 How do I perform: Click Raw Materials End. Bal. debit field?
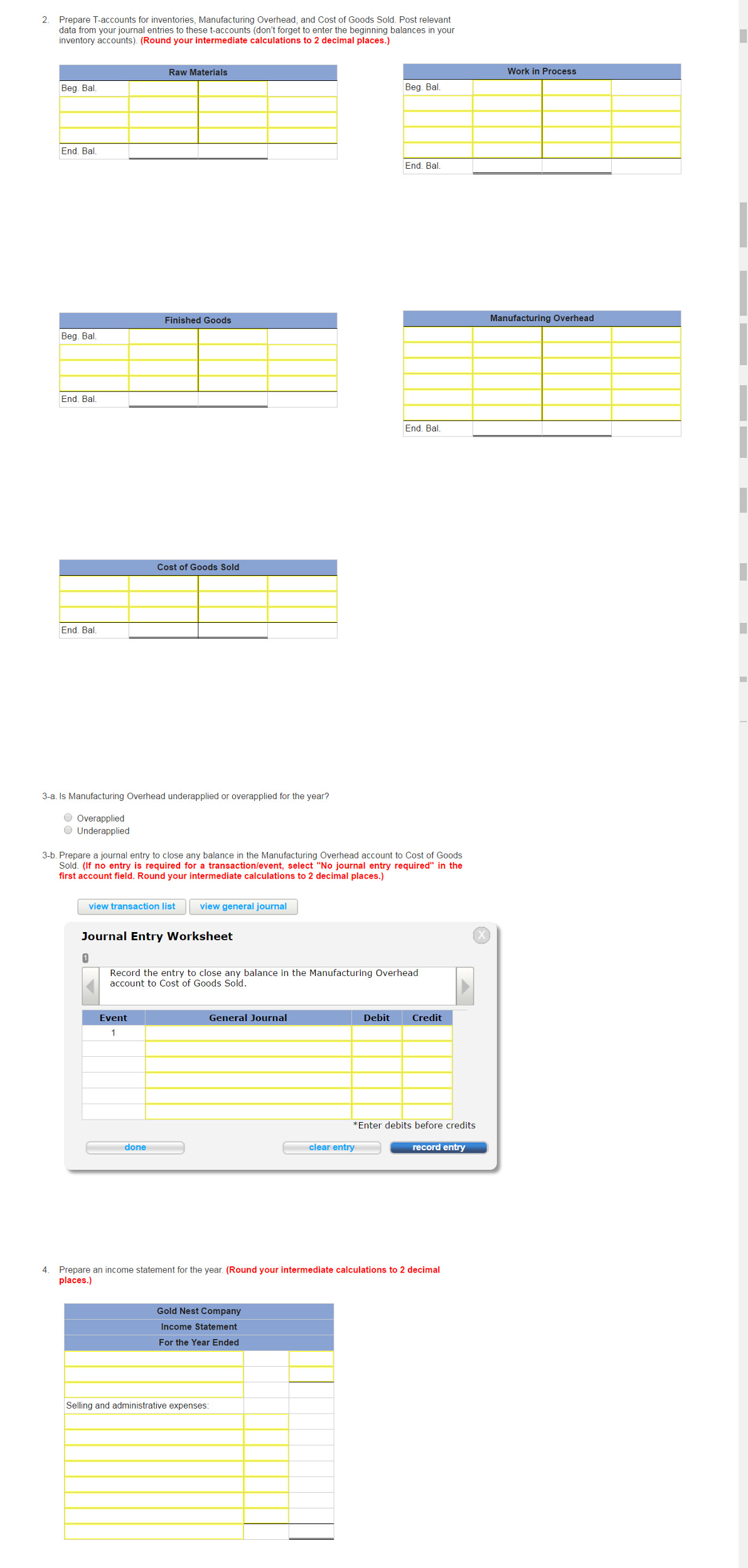tap(163, 151)
